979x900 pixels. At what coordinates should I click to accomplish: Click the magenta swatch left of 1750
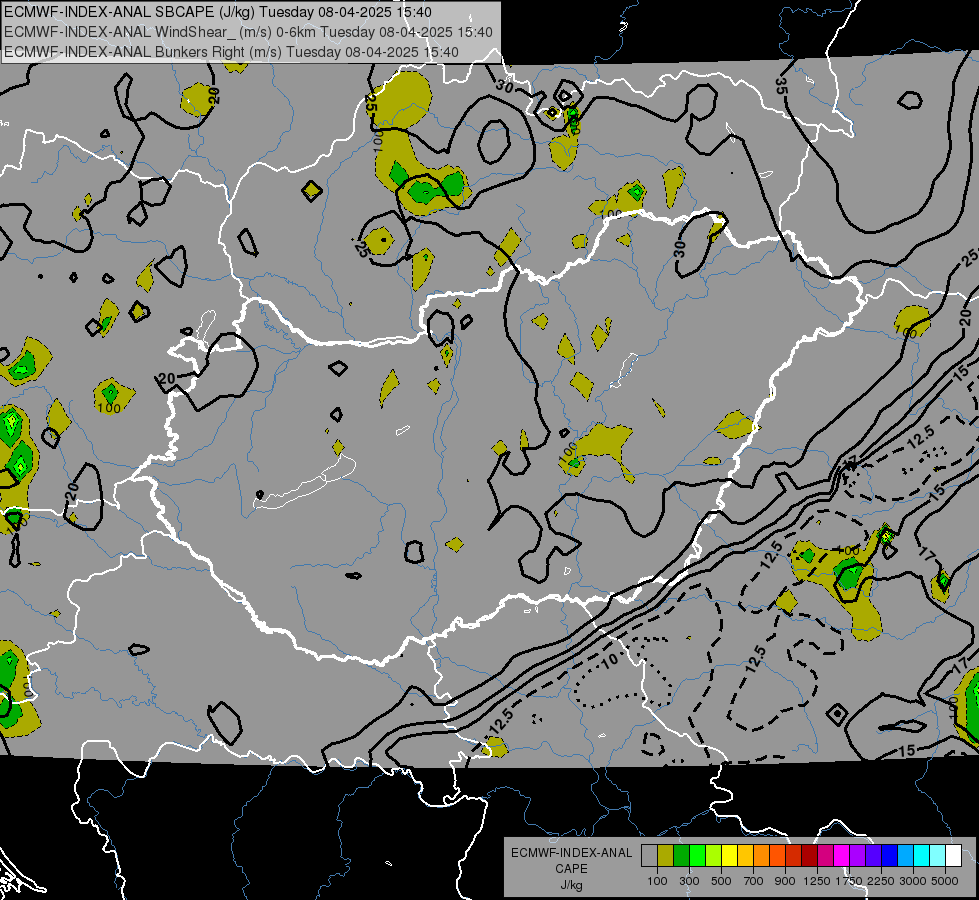tap(842, 855)
